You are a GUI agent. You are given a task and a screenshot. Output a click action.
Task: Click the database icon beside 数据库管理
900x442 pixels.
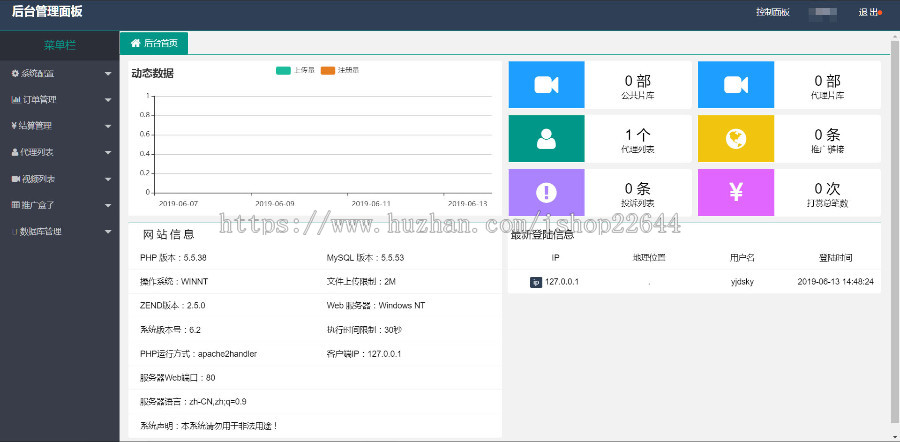14,232
